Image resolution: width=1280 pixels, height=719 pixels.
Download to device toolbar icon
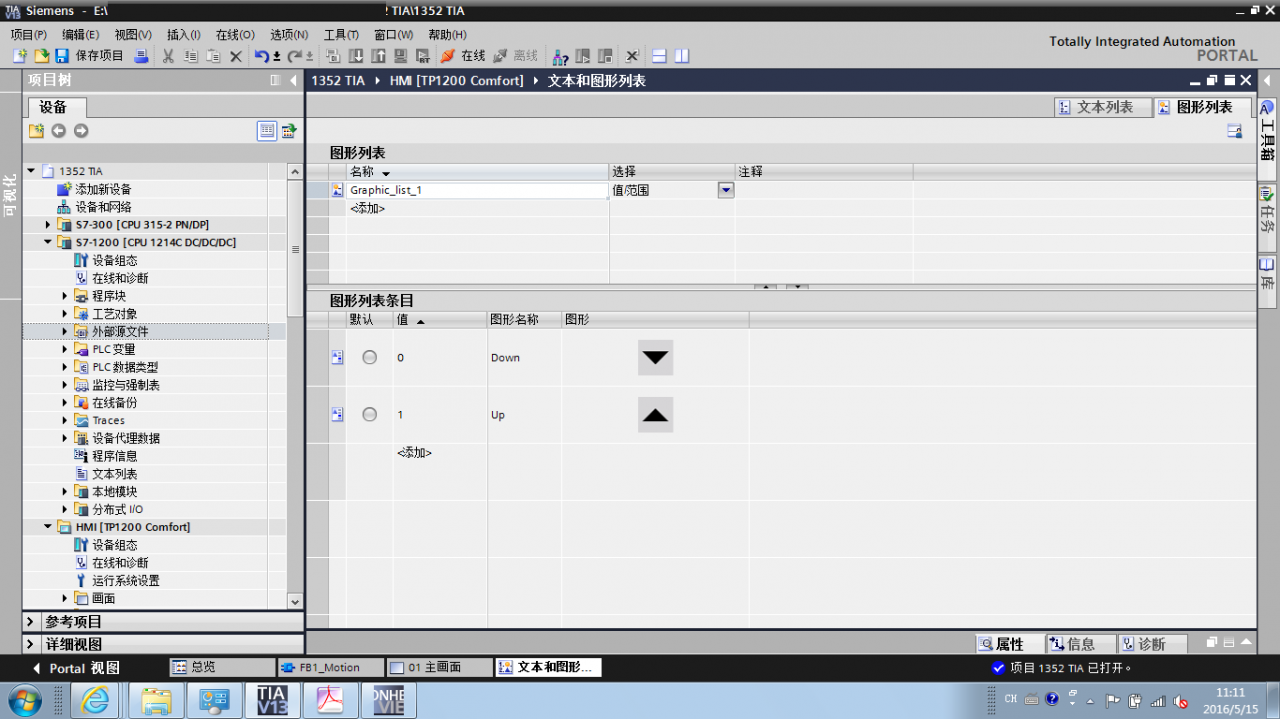(x=357, y=56)
